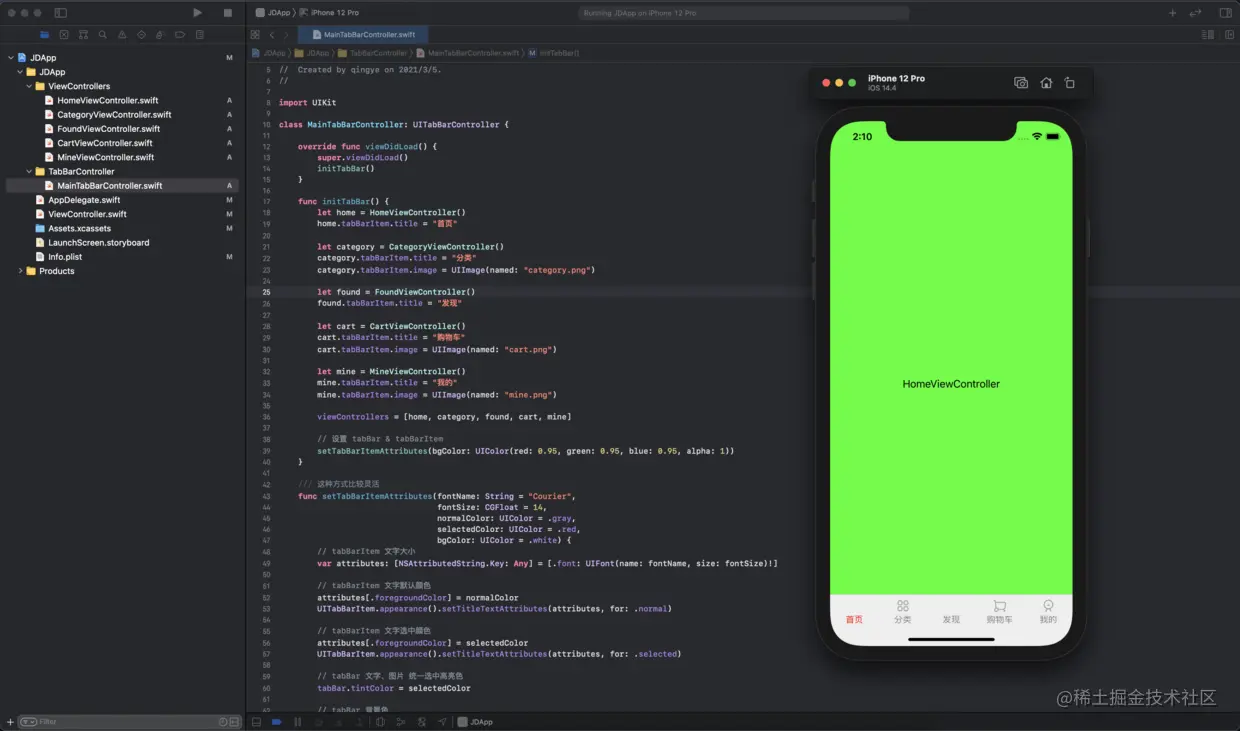Choose the JDApp scheme in toolbar

274,13
